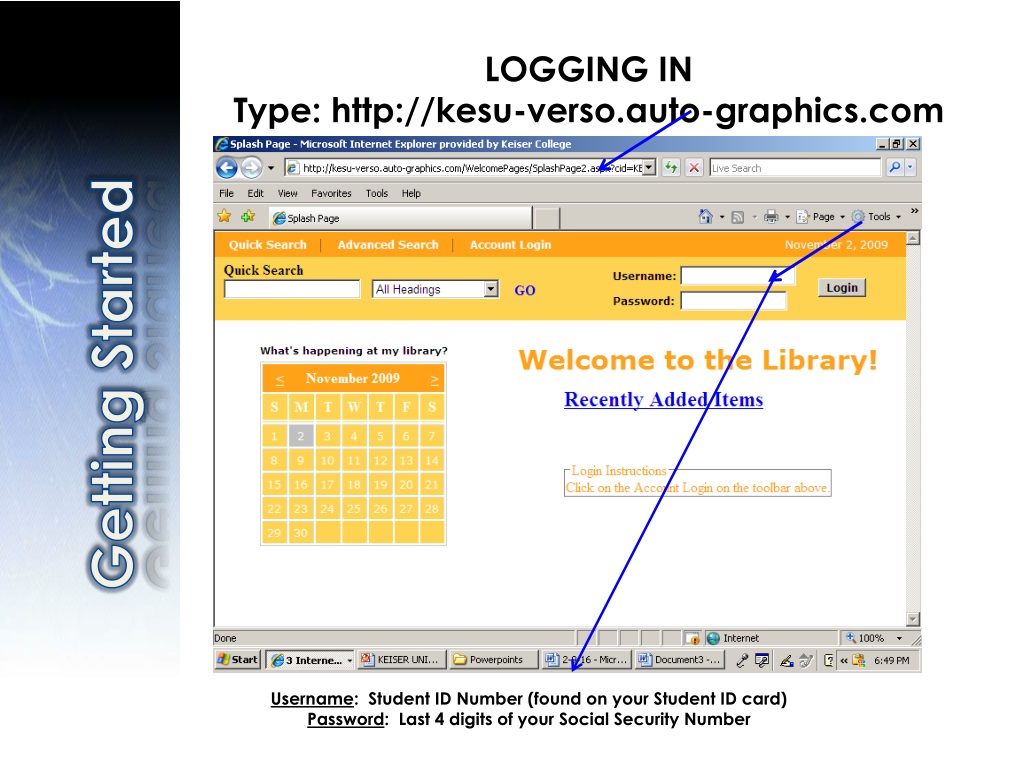Click the Quick Search text field
Screen dimensions: 1024x768
[292, 289]
